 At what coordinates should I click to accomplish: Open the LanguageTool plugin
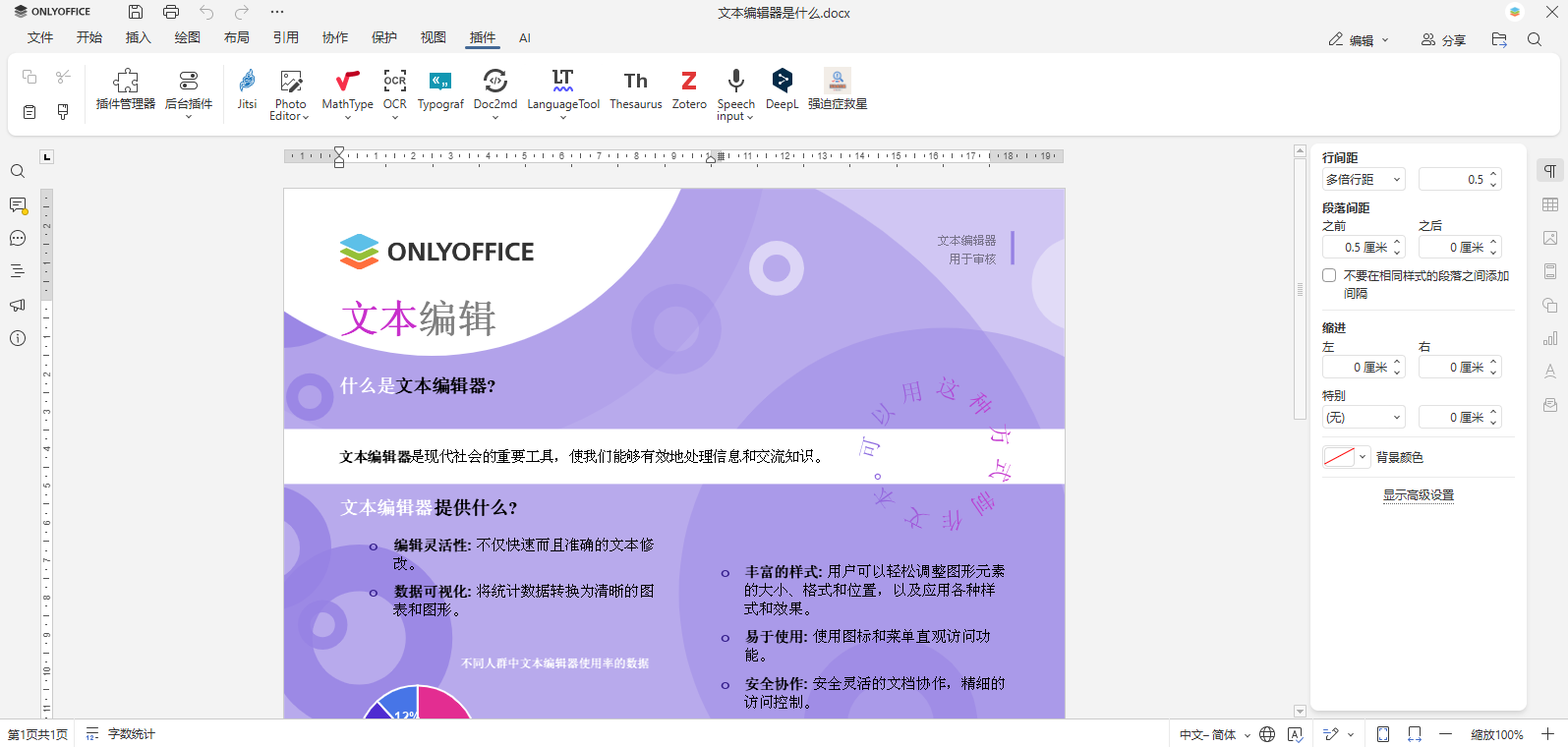click(563, 94)
